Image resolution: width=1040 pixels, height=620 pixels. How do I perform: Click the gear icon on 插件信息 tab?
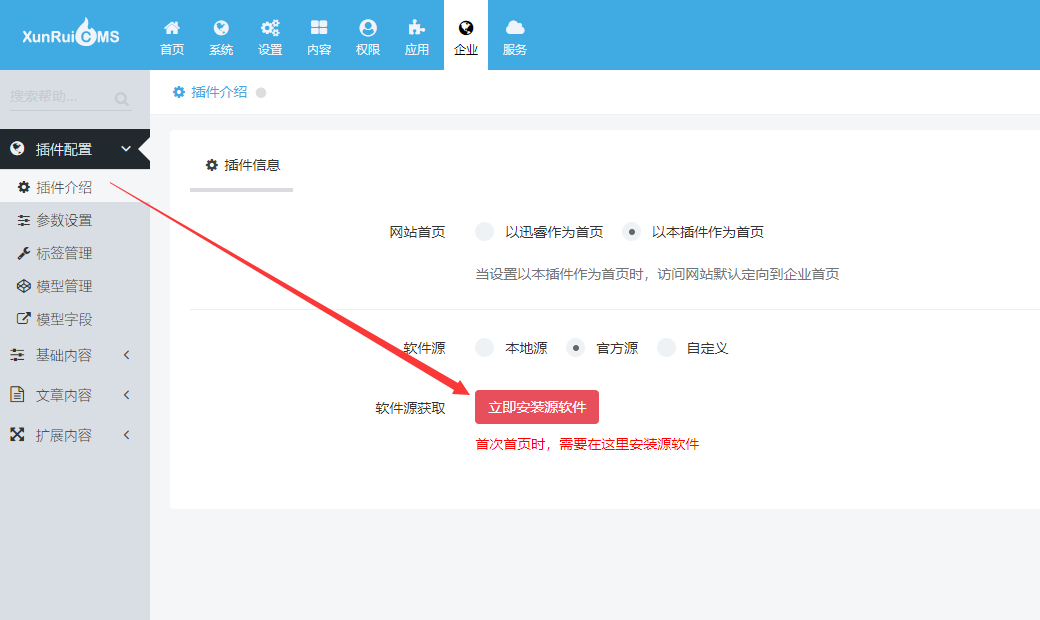(212, 165)
